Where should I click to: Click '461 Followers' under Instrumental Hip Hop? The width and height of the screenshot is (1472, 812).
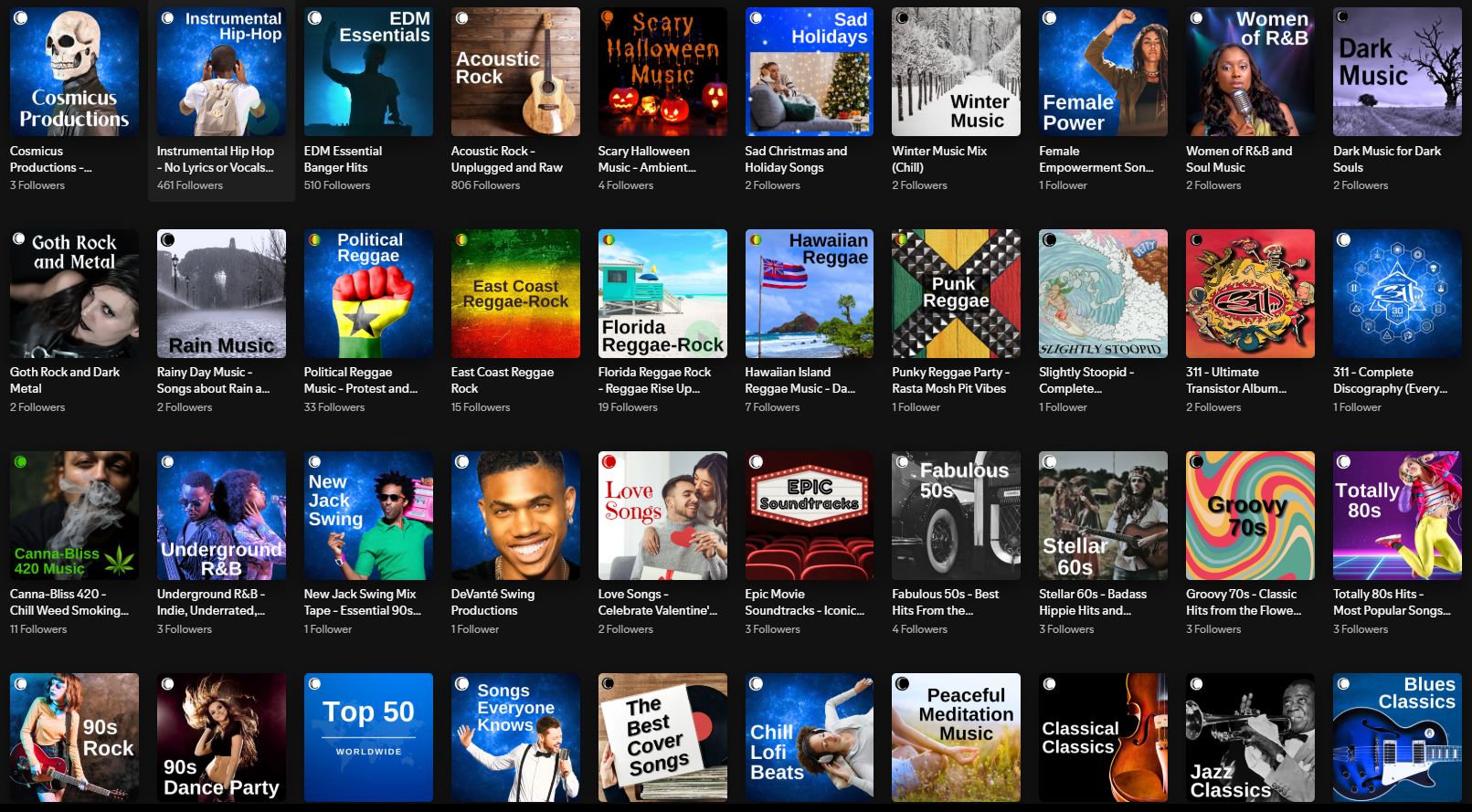190,185
